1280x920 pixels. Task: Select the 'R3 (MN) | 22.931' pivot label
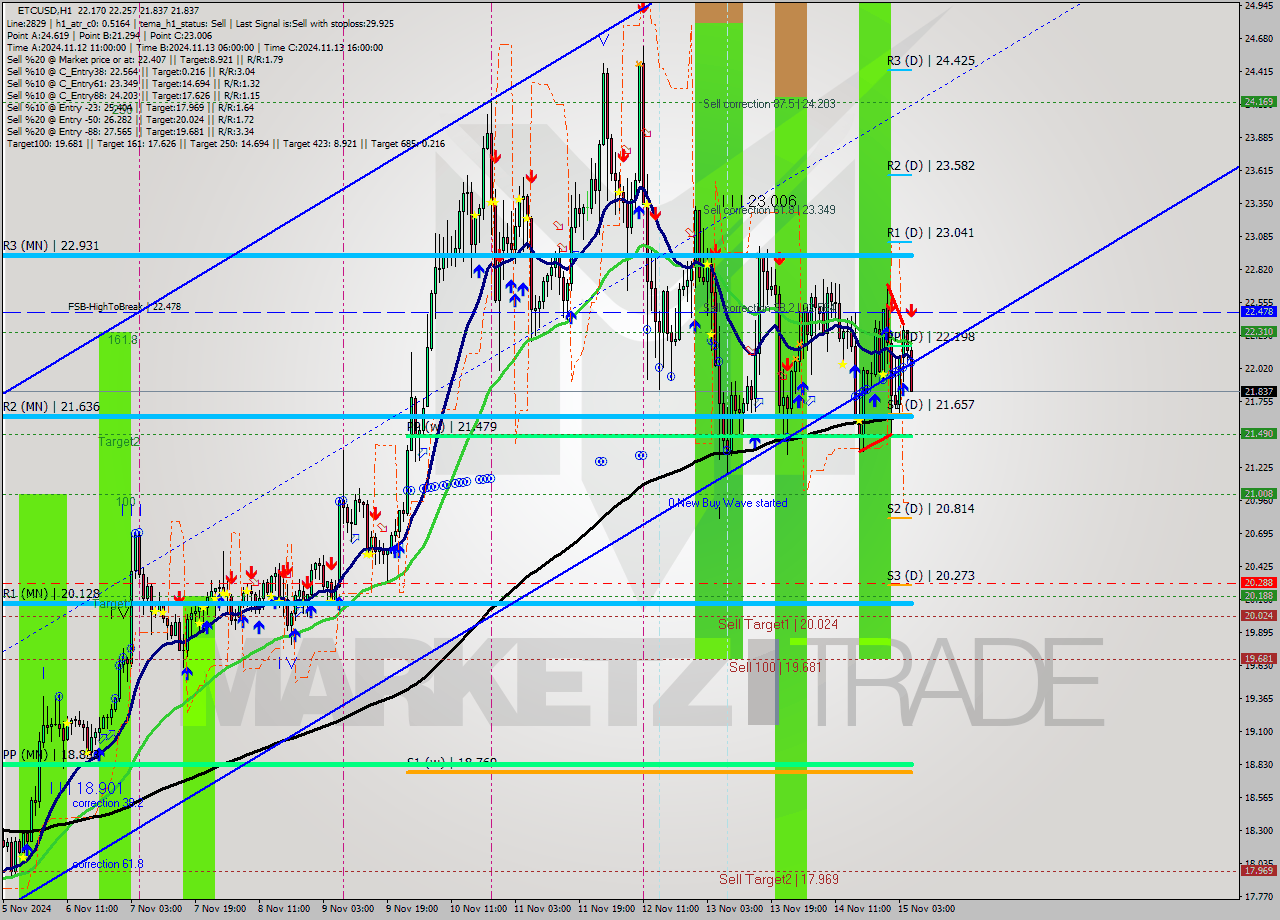49,245
